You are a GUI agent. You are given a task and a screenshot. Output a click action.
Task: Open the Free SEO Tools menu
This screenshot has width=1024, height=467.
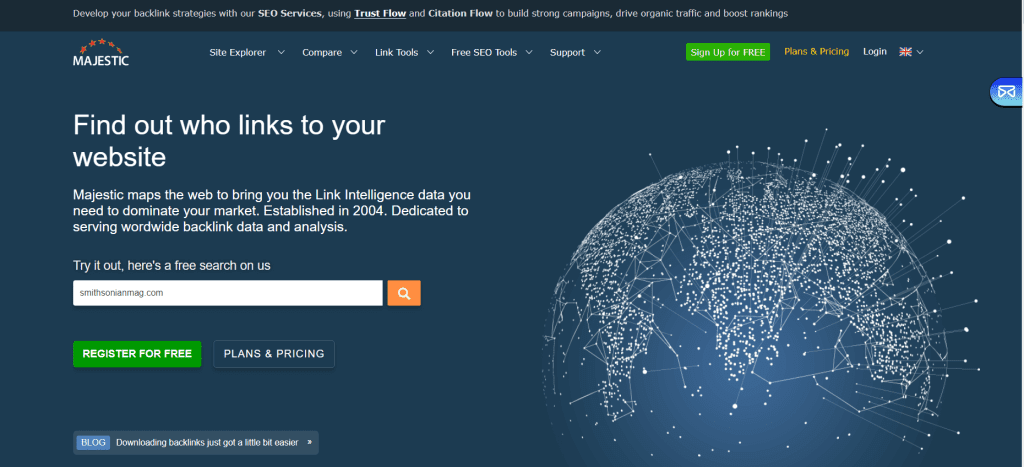(x=484, y=52)
